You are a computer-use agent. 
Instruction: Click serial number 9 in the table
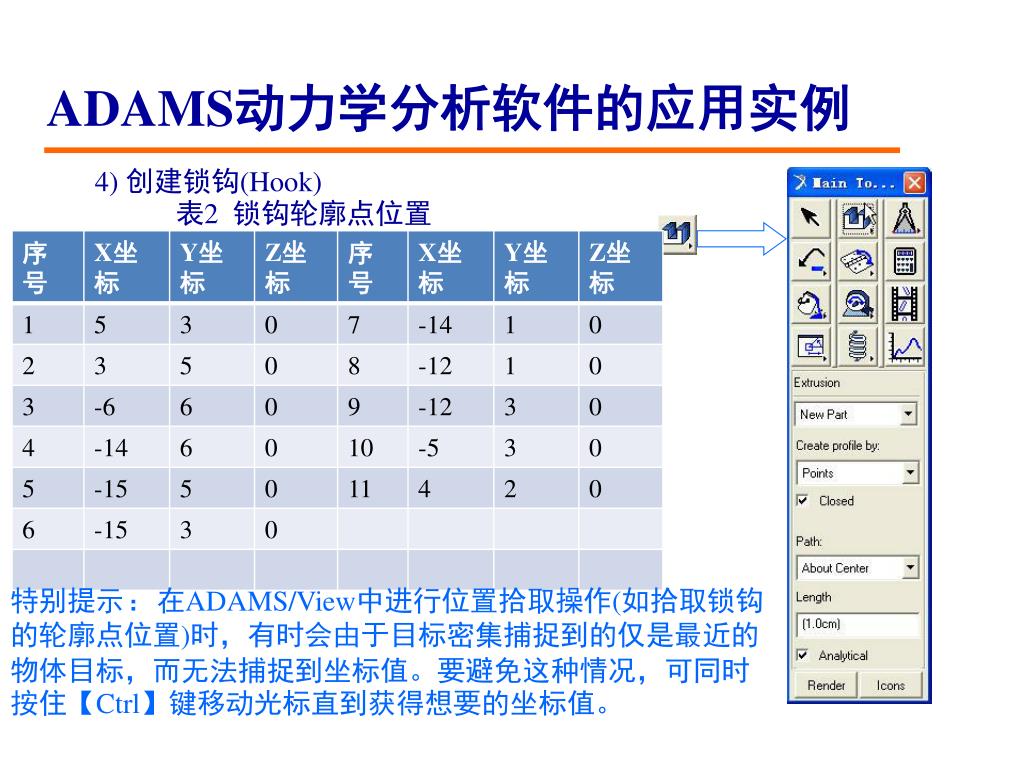point(354,407)
